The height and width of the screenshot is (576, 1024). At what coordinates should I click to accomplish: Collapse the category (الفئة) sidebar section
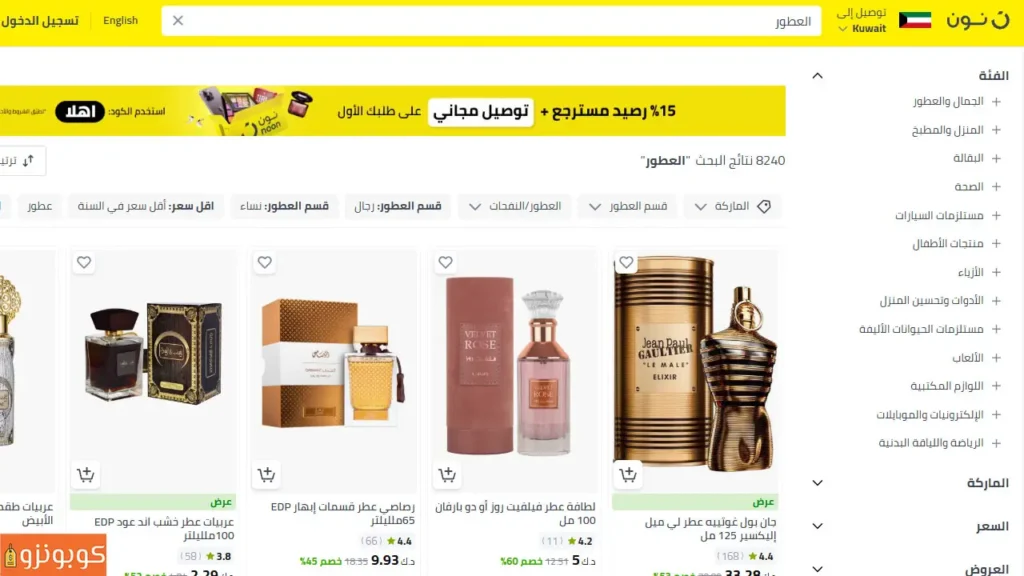(818, 76)
